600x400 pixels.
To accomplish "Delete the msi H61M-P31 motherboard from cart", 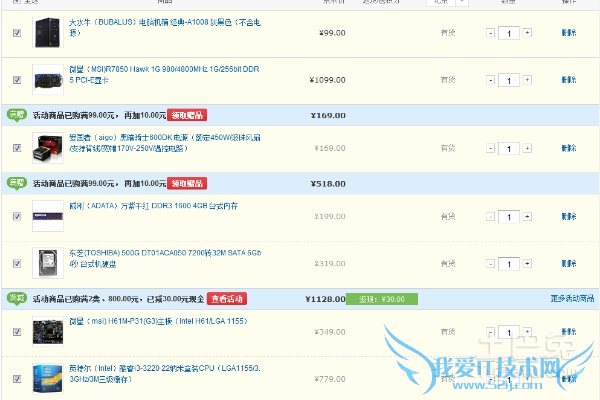I will tap(569, 332).
